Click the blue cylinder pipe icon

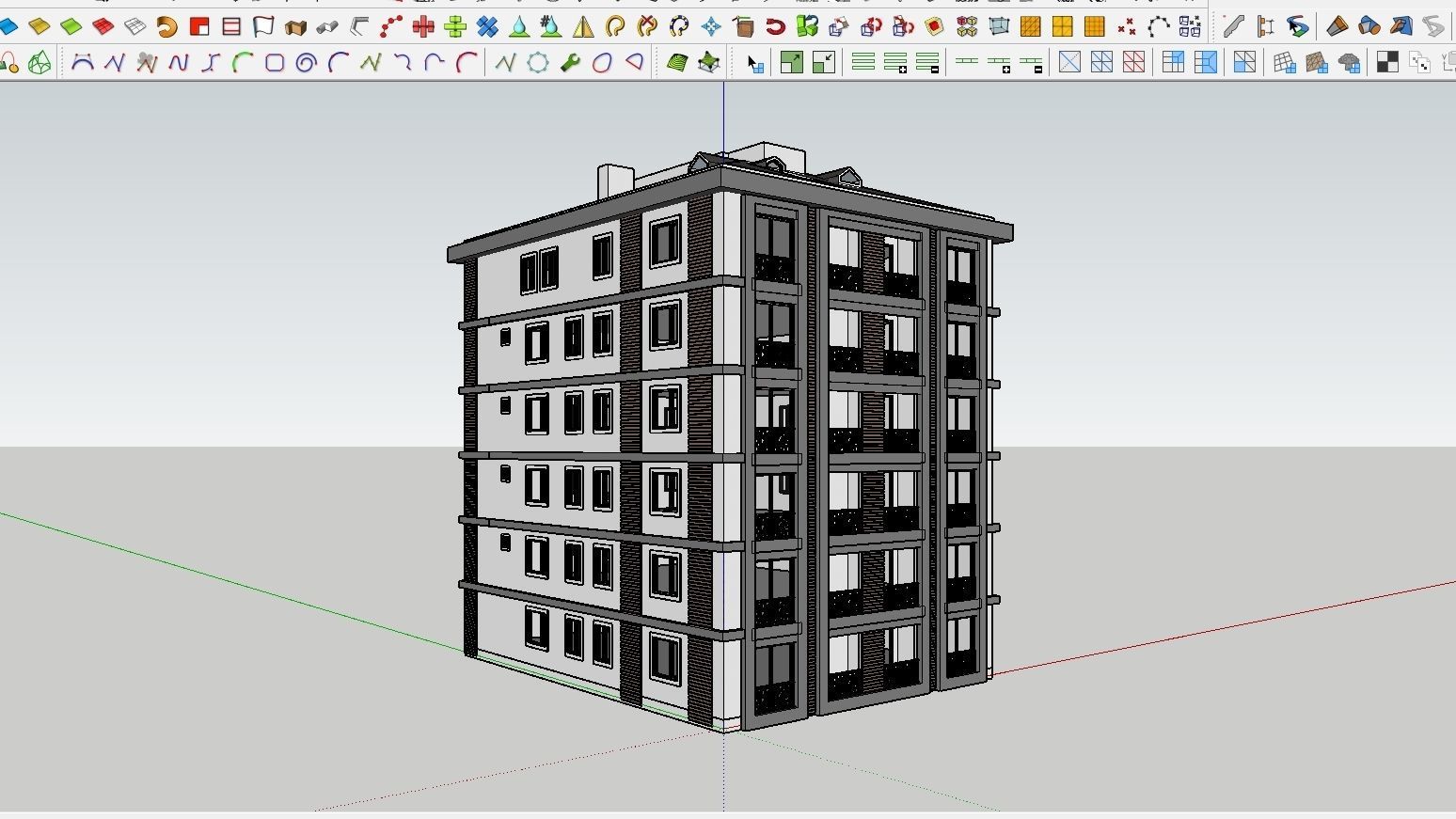click(x=1369, y=26)
